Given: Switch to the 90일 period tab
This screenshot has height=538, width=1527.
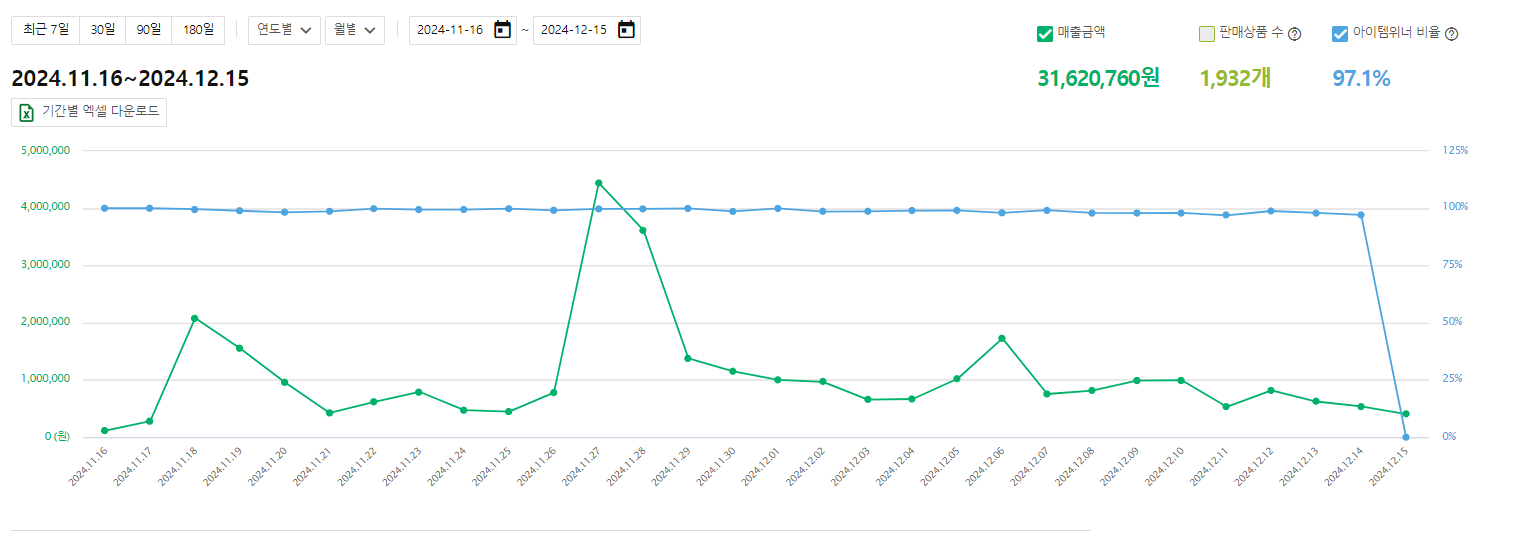Looking at the screenshot, I should point(149,30).
